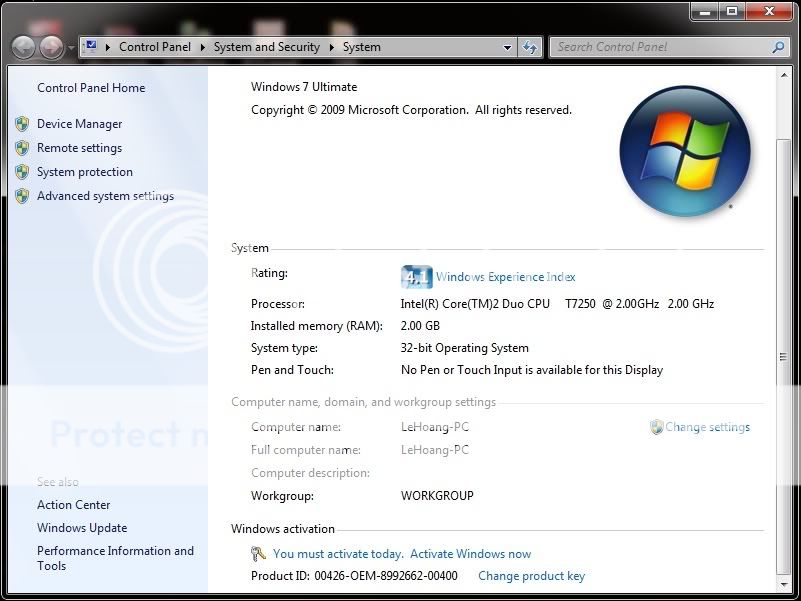Expand arrow before Control Panel breadcrumb
This screenshot has height=601, width=801.
pos(107,47)
